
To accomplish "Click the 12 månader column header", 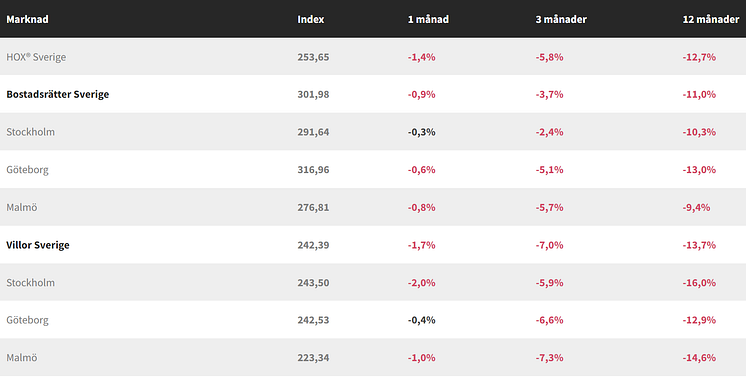I will click(x=711, y=20).
